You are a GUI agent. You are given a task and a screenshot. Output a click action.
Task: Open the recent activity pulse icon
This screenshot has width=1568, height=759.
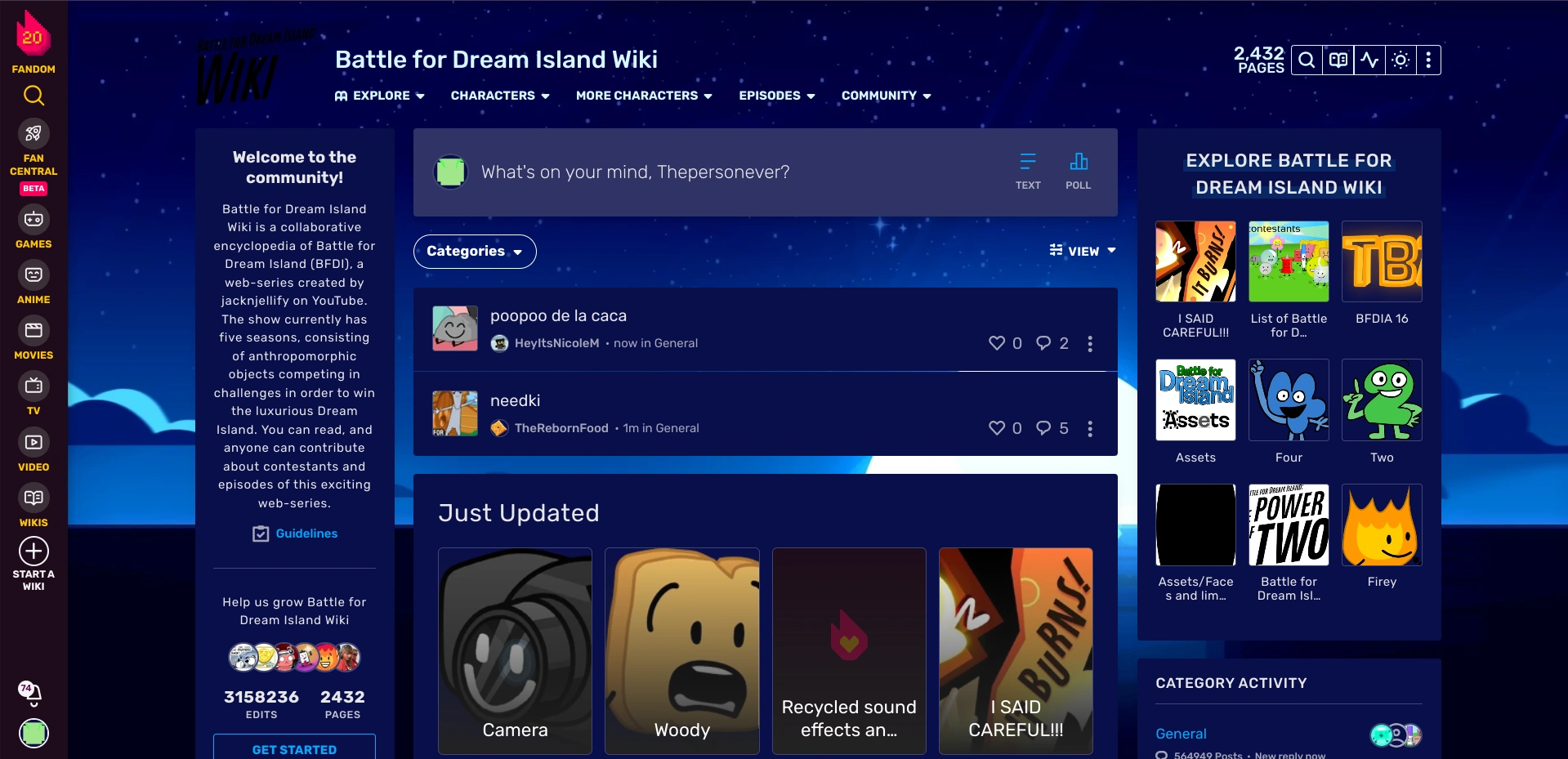1369,60
